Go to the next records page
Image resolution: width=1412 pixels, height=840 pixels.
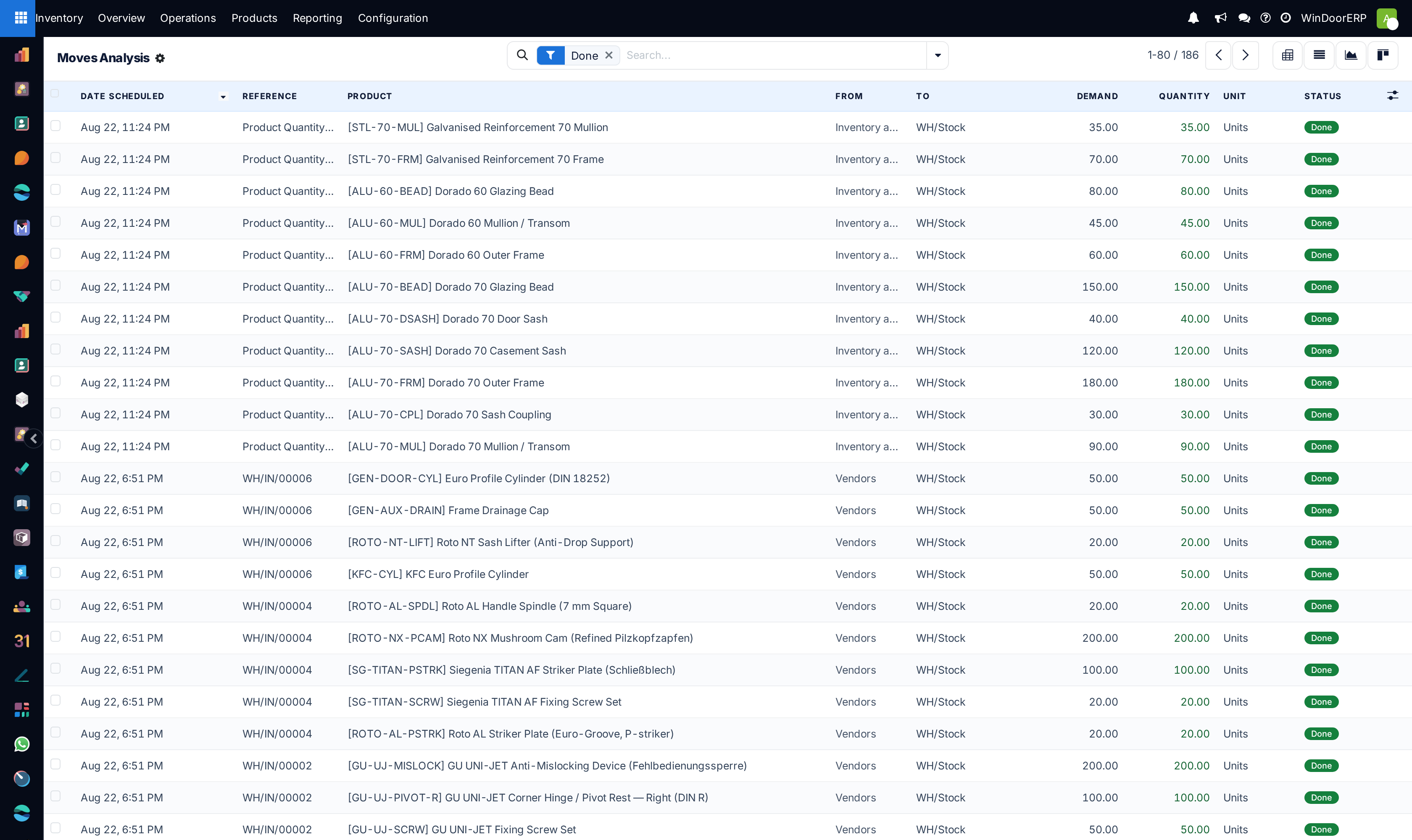click(1246, 55)
